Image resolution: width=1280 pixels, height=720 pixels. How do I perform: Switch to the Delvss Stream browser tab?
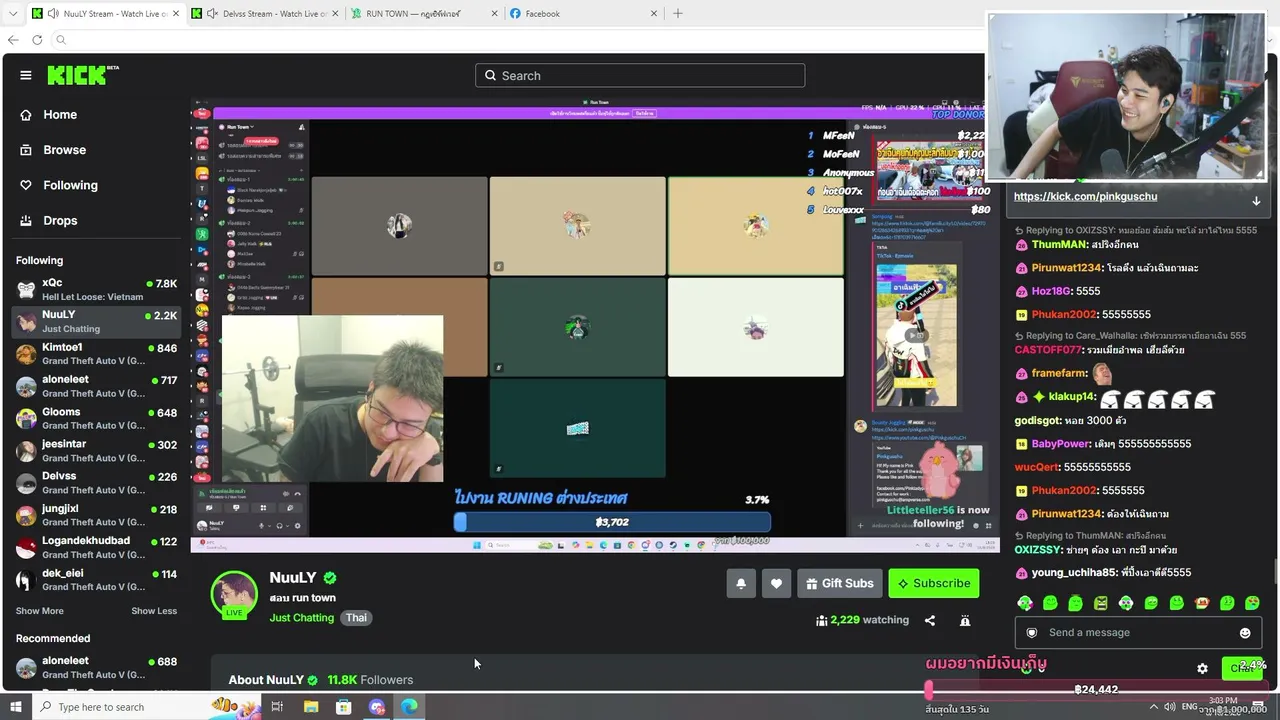click(x=265, y=14)
